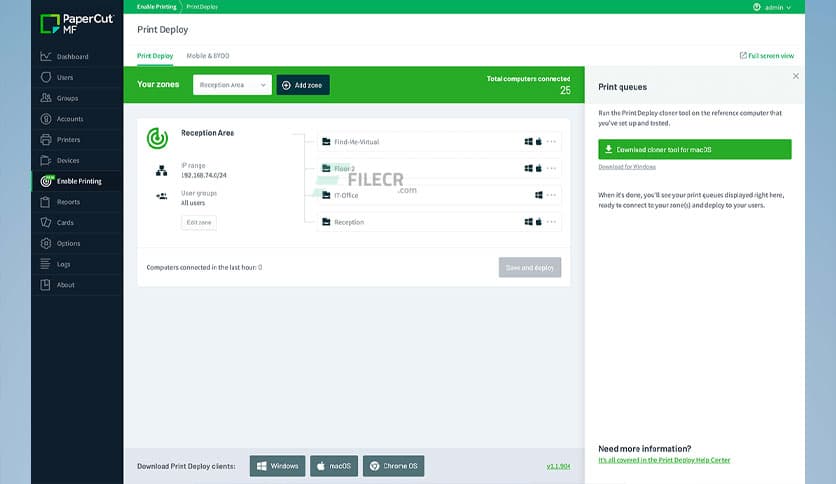The width and height of the screenshot is (836, 484).
Task: Open more options for Floor 2 queue
Action: (x=551, y=168)
